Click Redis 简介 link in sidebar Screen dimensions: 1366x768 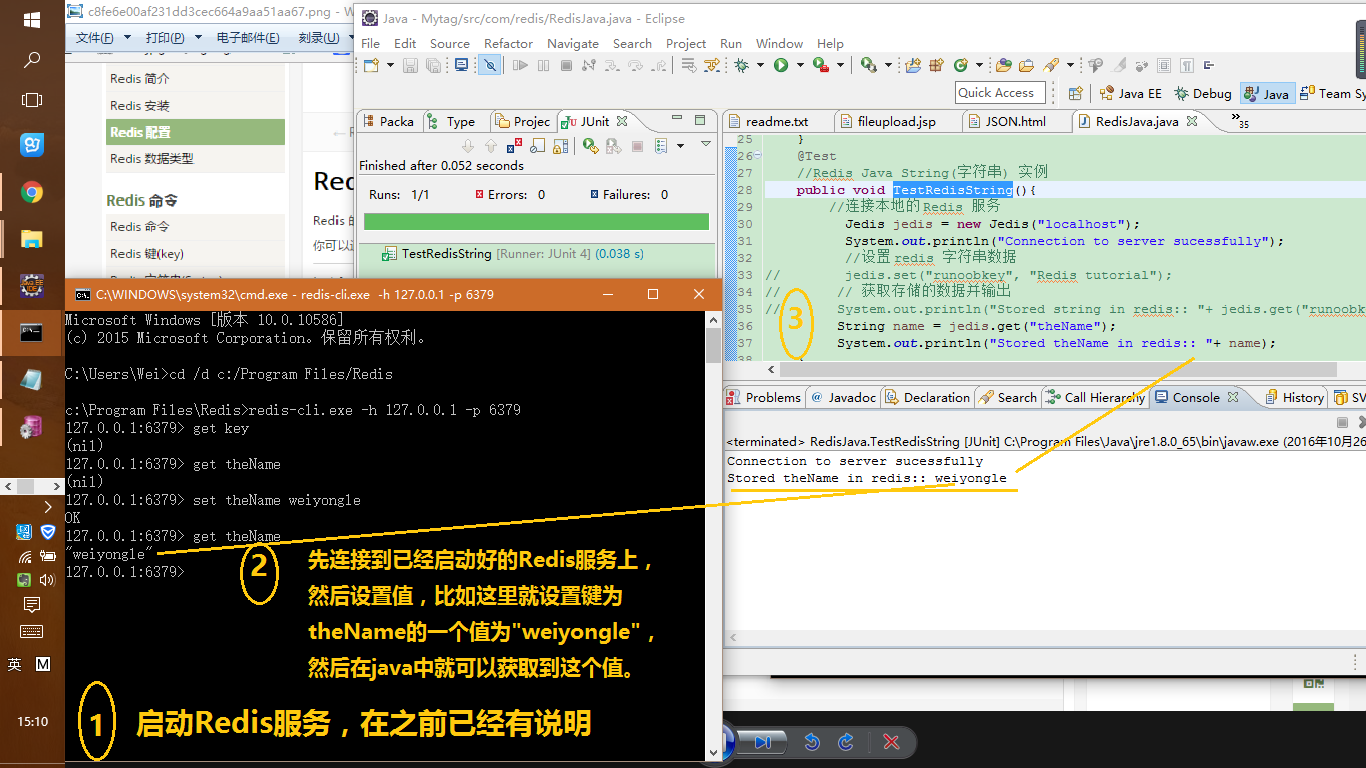tap(140, 79)
